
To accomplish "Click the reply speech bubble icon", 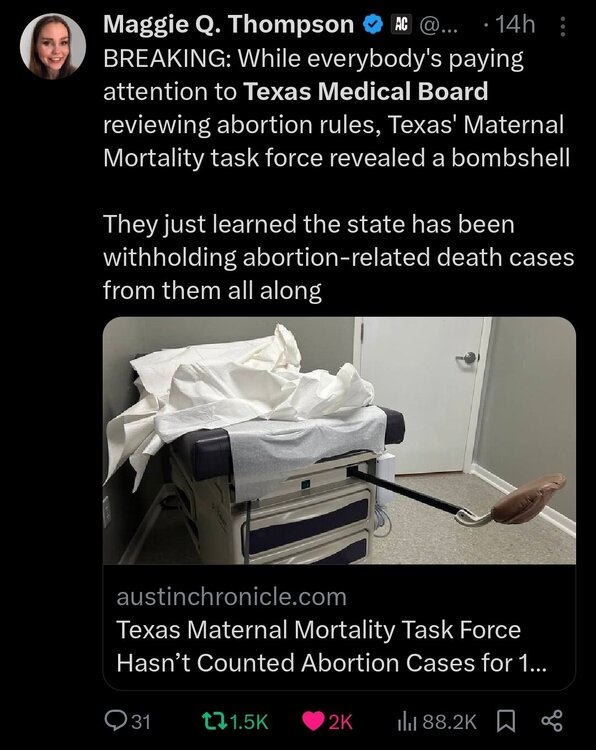I will (115, 721).
